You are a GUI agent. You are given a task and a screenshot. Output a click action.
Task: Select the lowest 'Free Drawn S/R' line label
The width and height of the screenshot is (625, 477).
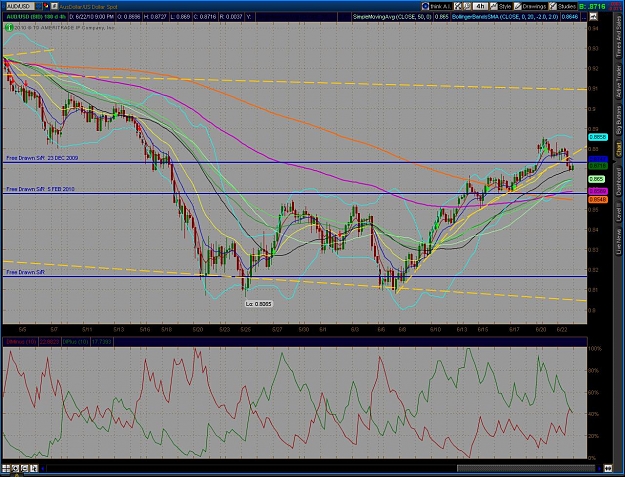tap(26, 272)
